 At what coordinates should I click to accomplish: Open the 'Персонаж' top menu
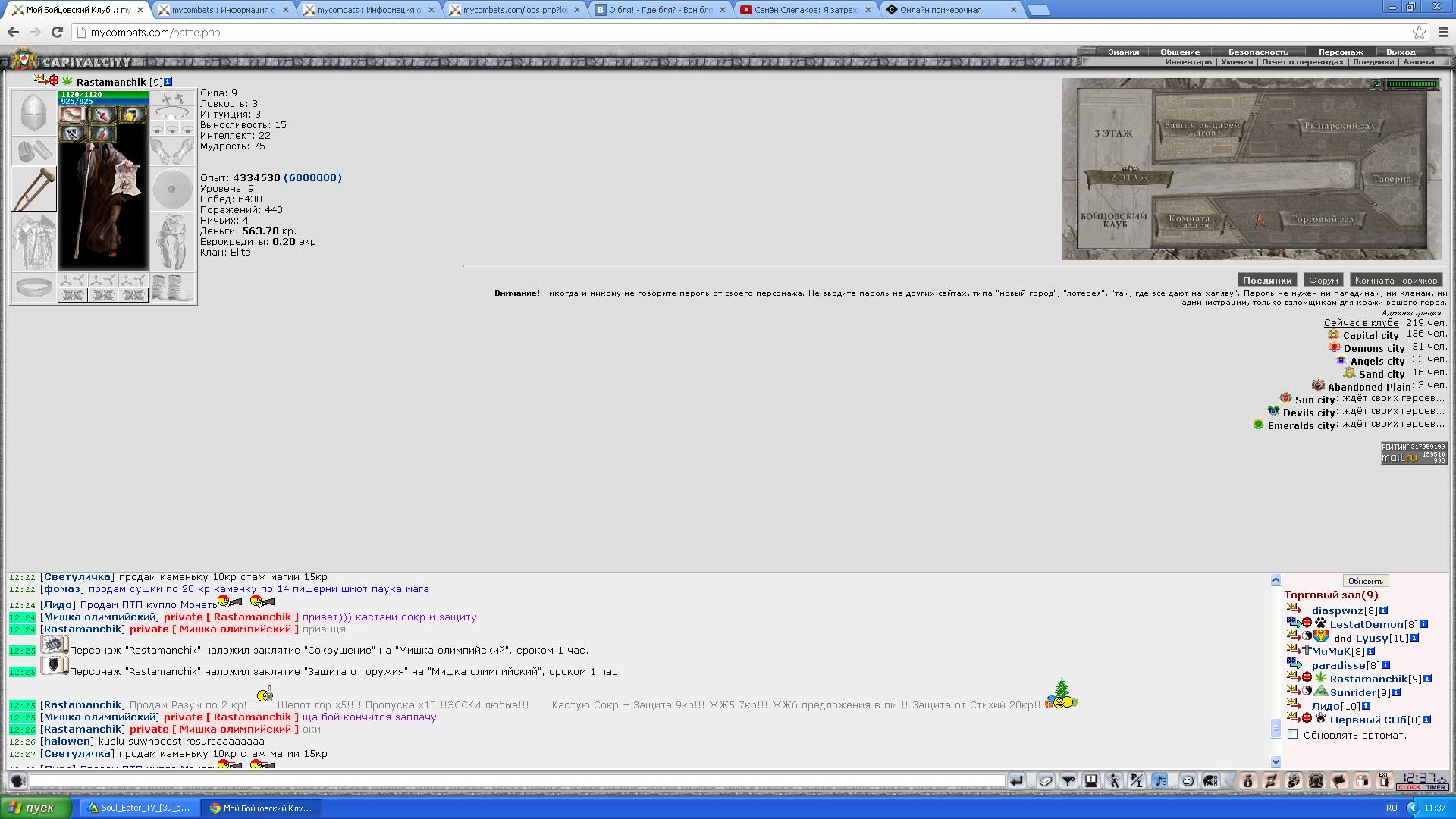pos(1340,52)
